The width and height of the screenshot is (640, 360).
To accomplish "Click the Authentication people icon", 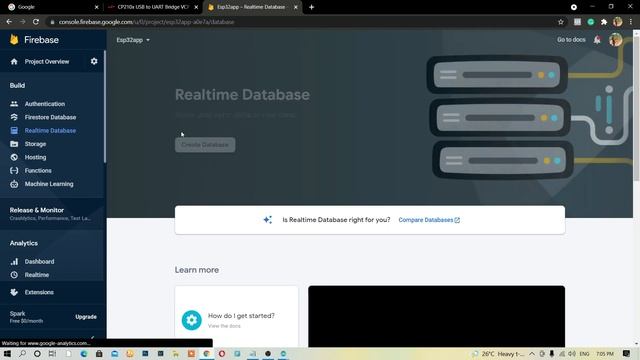I will point(14,104).
